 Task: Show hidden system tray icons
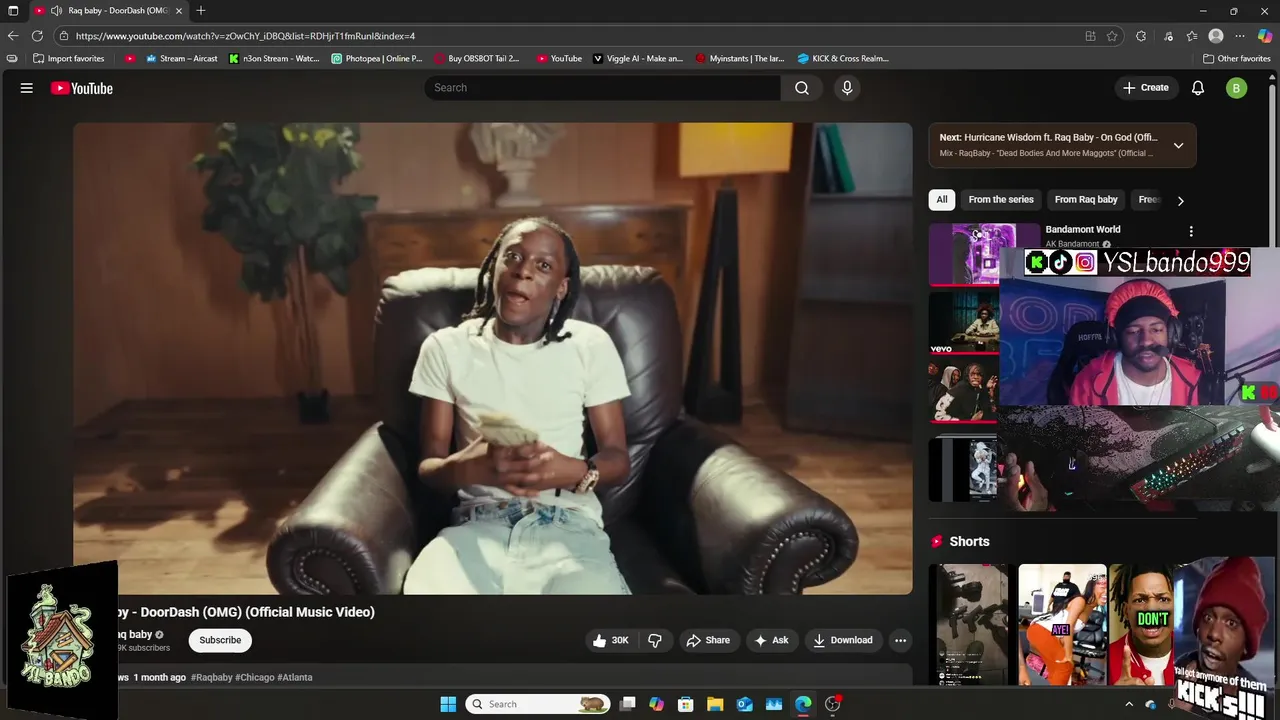point(1129,704)
